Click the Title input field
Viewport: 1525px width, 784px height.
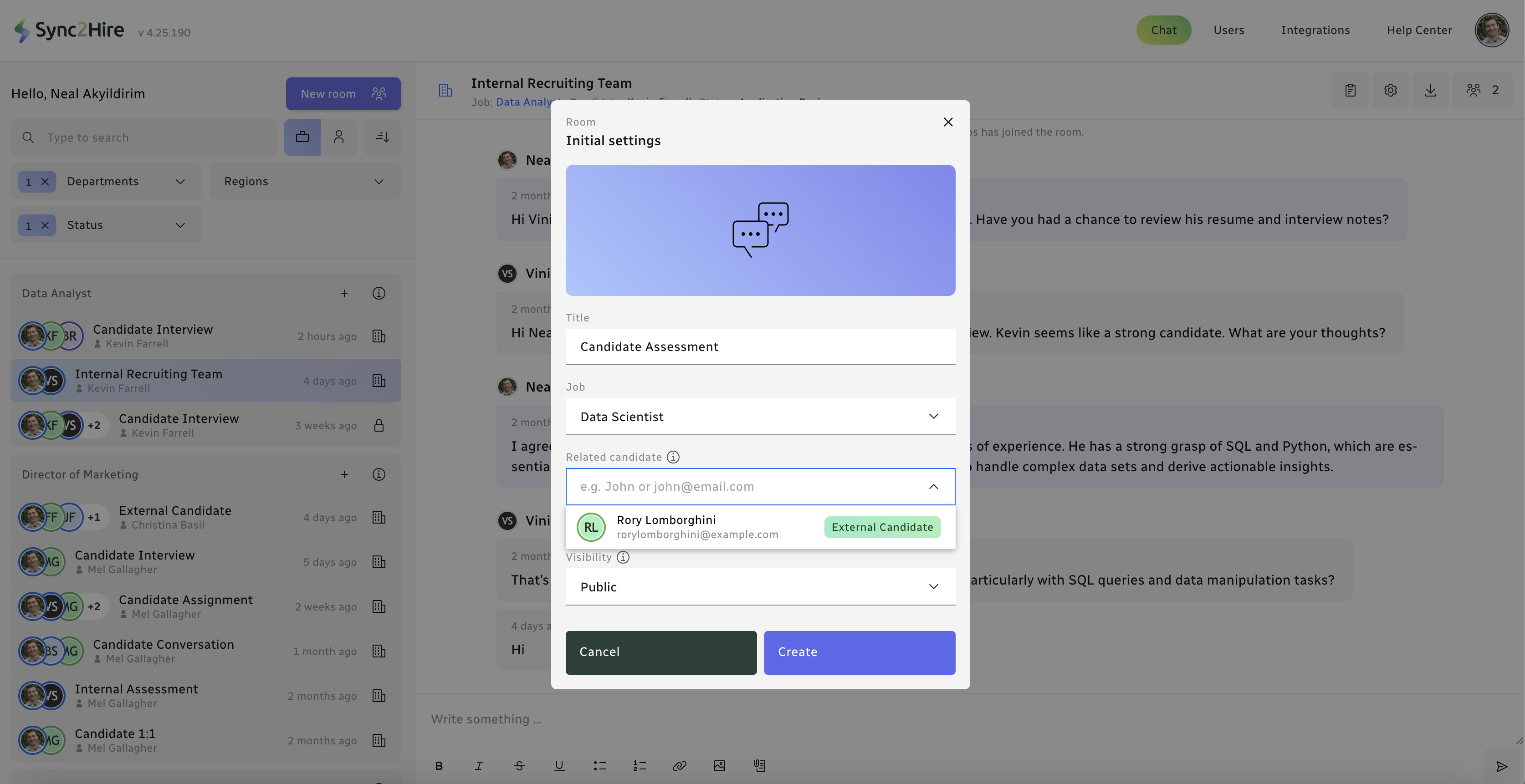pyautogui.click(x=760, y=347)
